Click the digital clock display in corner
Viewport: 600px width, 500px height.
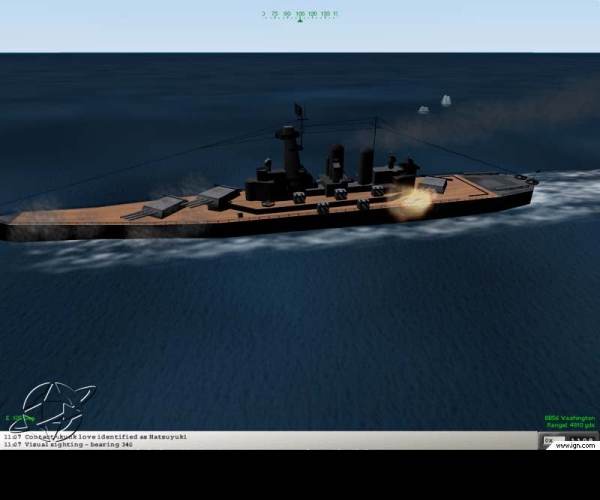pos(583,440)
